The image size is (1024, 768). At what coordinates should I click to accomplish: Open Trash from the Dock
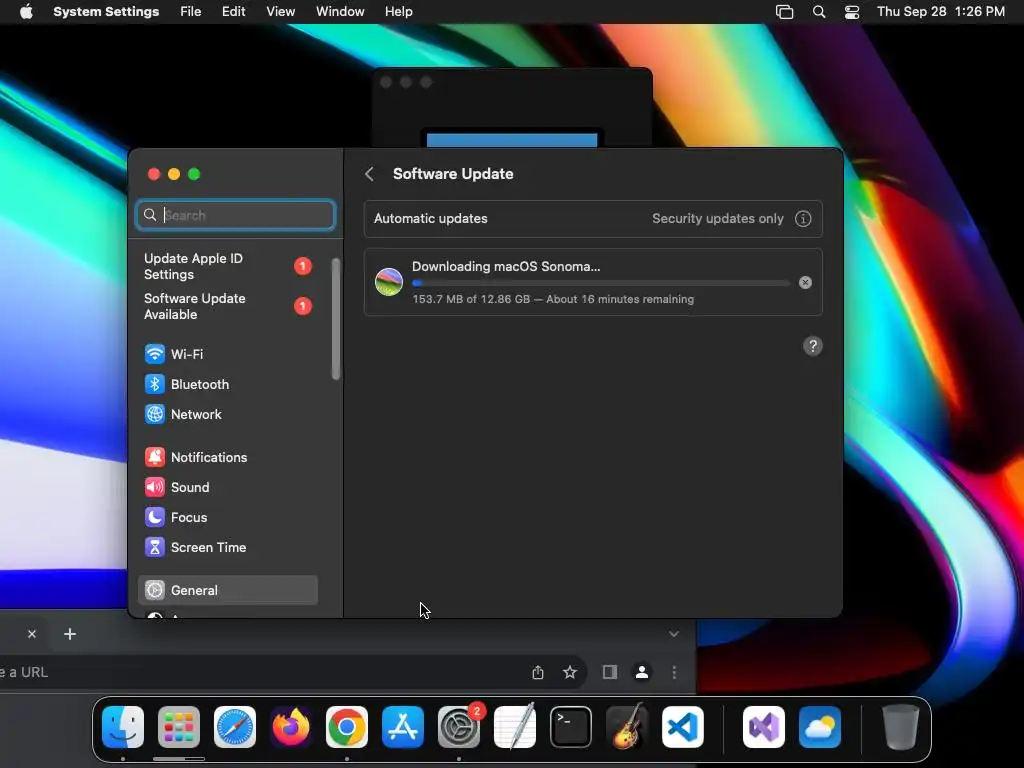coord(901,727)
